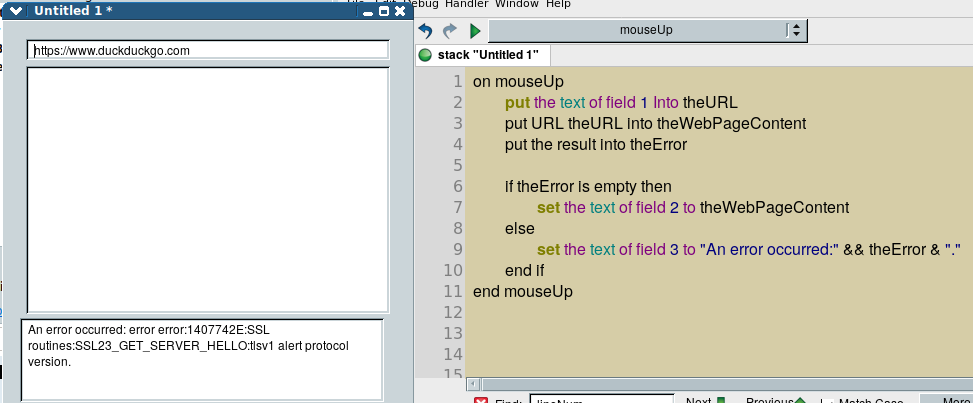Close the find bar with red X
Screen dimensions: 973x403
pyautogui.click(x=480, y=401)
